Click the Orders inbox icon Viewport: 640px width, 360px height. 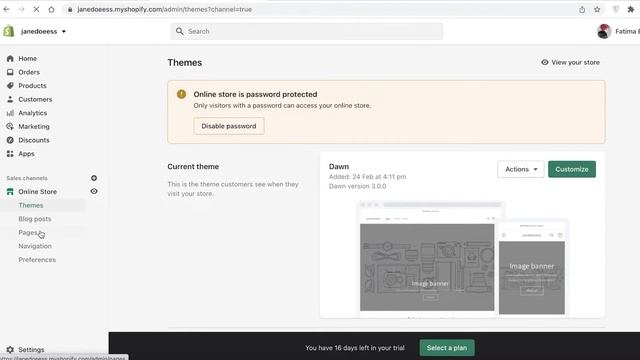(x=10, y=72)
